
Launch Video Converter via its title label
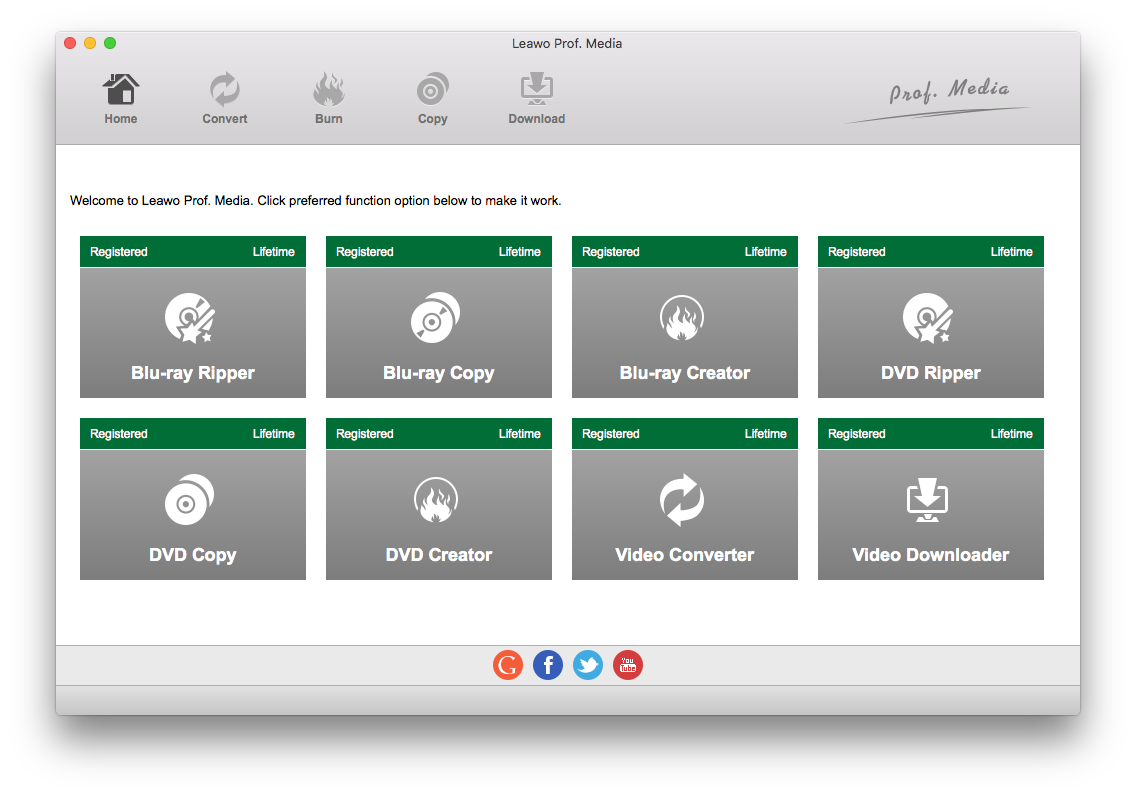pos(685,555)
